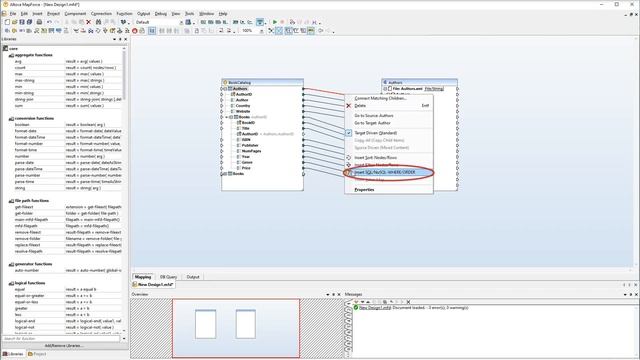Click the zoom fit icon next to 100%
Image resolution: width=640 pixels, height=360 pixels.
click(x=271, y=31)
